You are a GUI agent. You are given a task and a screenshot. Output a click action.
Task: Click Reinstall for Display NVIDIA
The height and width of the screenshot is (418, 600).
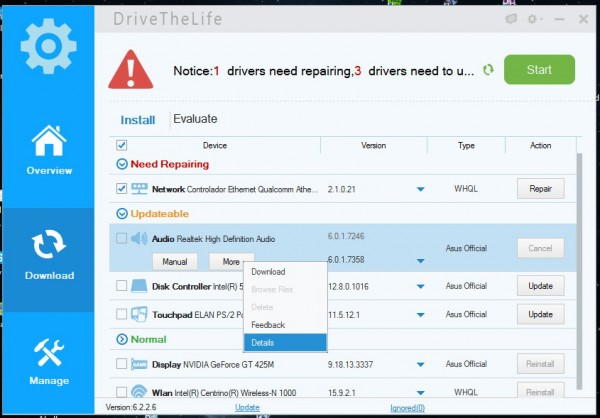pyautogui.click(x=540, y=364)
